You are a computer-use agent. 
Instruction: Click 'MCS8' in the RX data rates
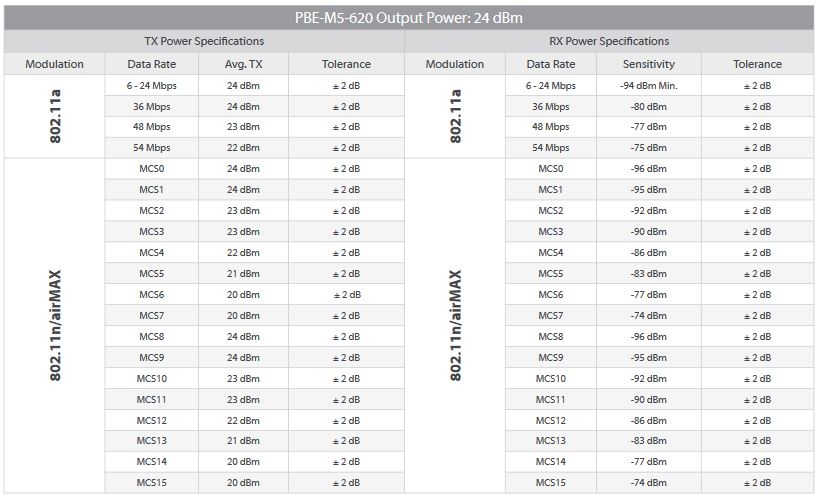click(x=551, y=337)
